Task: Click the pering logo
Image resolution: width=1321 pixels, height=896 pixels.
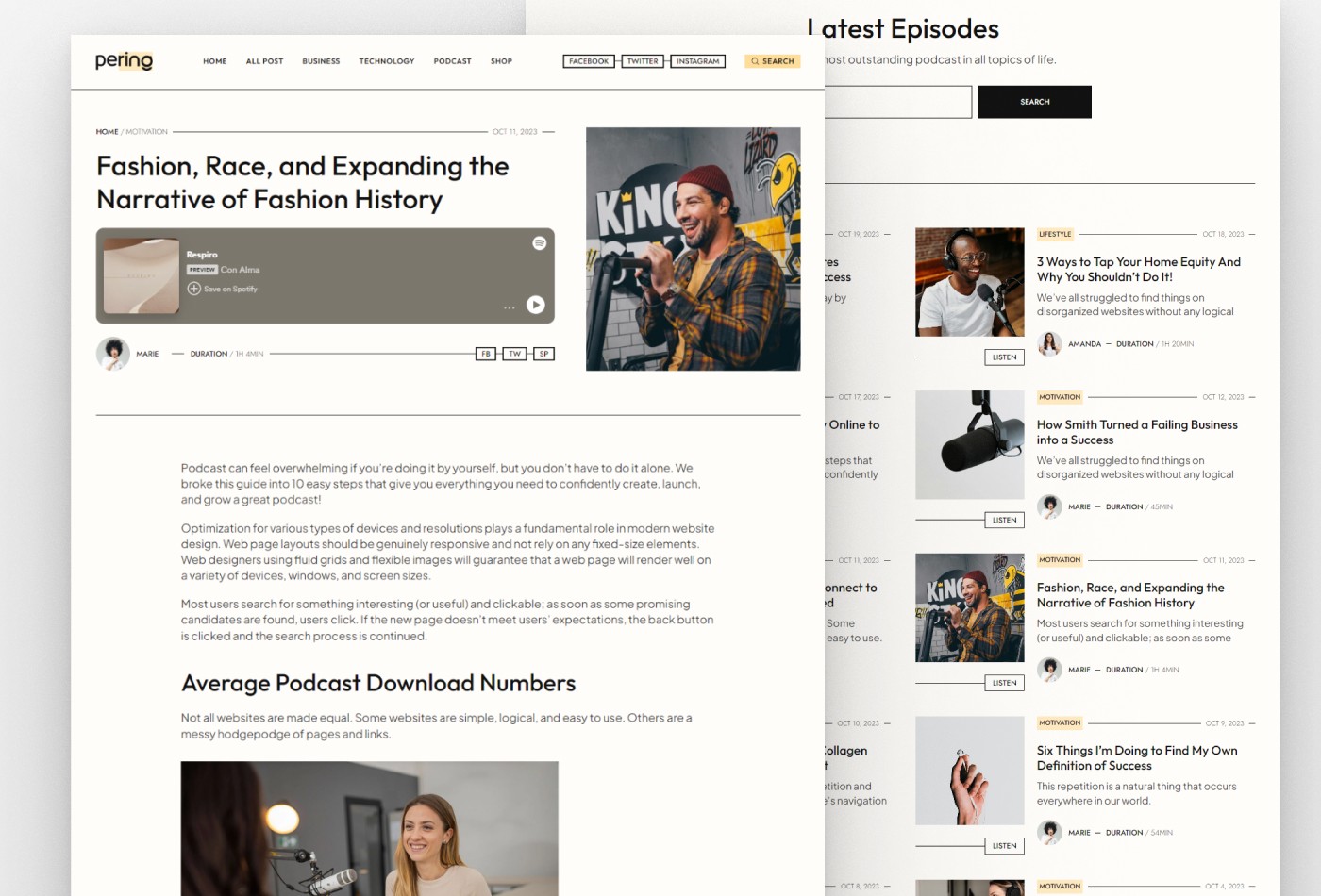Action: pyautogui.click(x=124, y=61)
